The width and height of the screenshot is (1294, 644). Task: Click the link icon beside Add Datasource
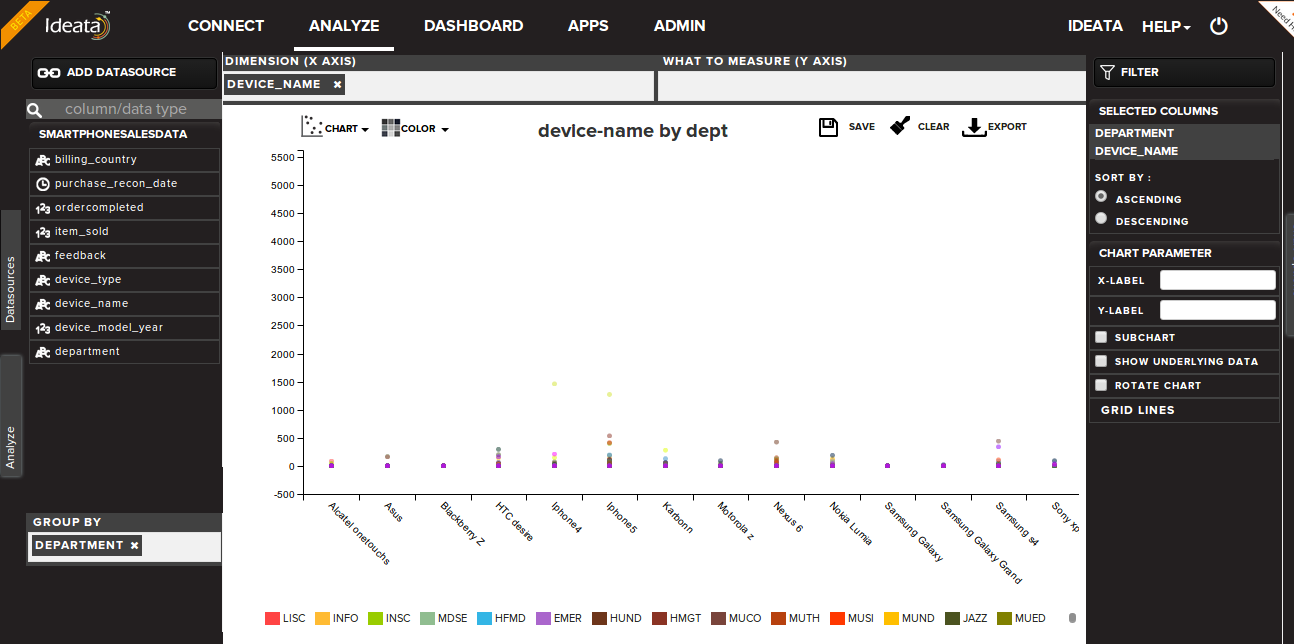[50, 72]
